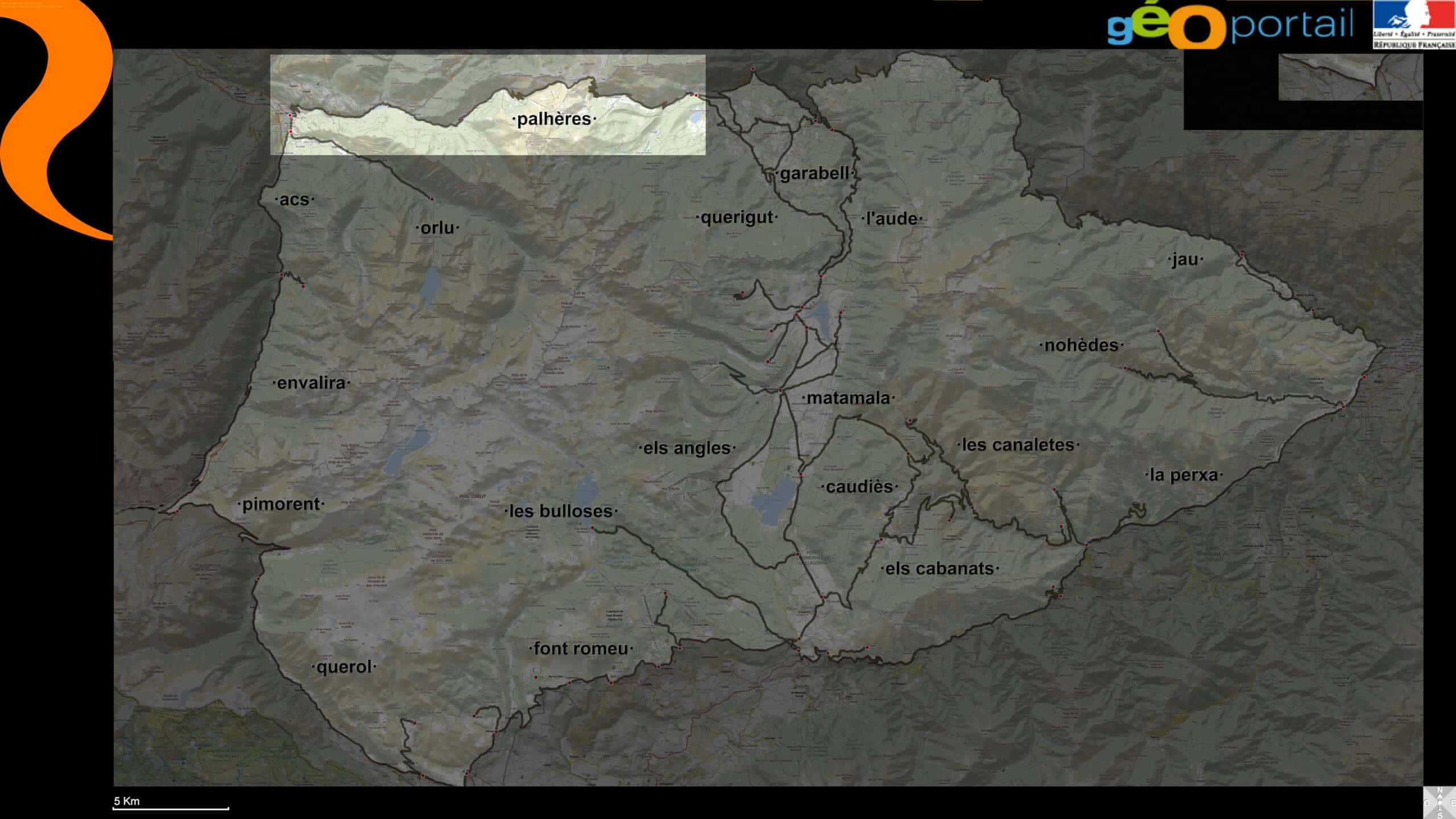The height and width of the screenshot is (819, 1456).
Task: Click the pimorent map label
Action: coord(281,504)
